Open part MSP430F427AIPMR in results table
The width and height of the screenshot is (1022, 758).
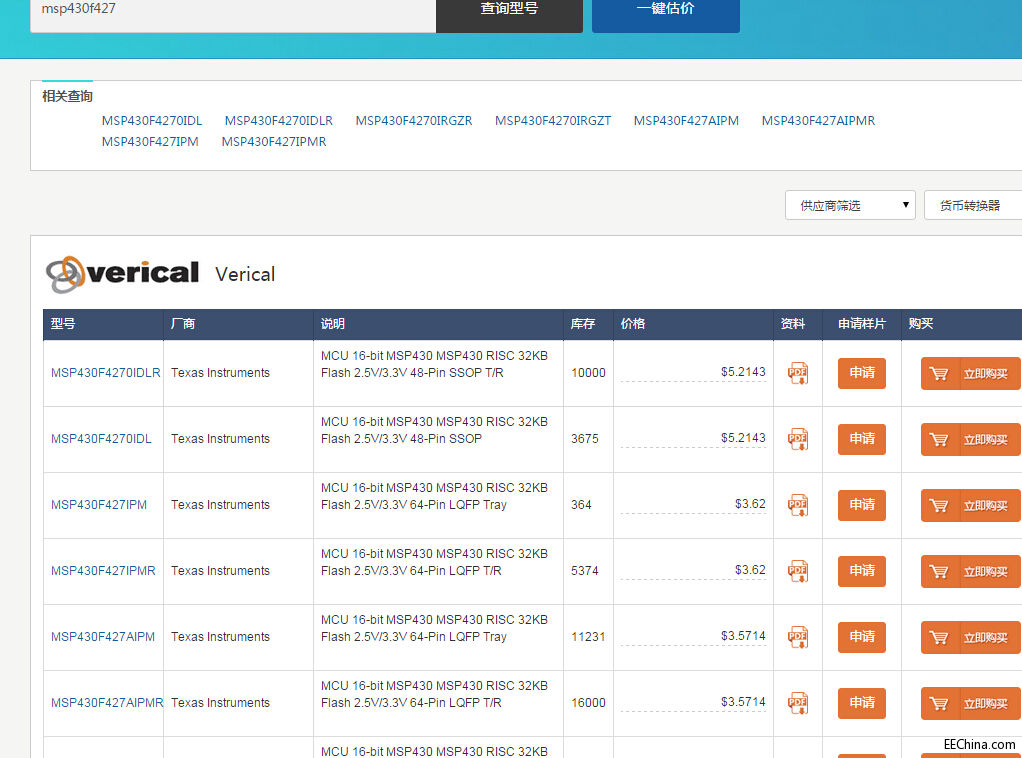click(x=108, y=703)
